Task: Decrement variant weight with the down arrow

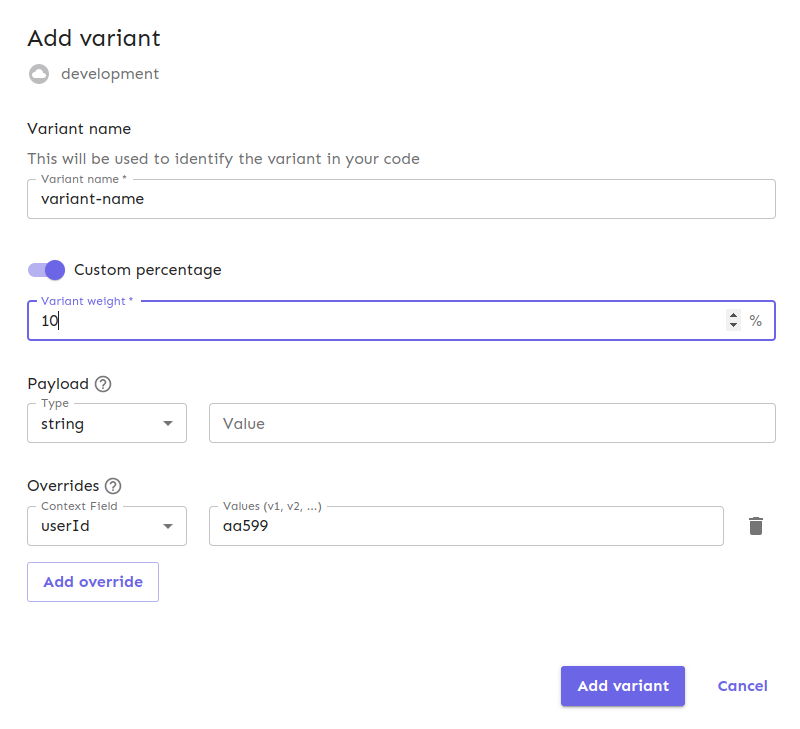Action: 733,325
